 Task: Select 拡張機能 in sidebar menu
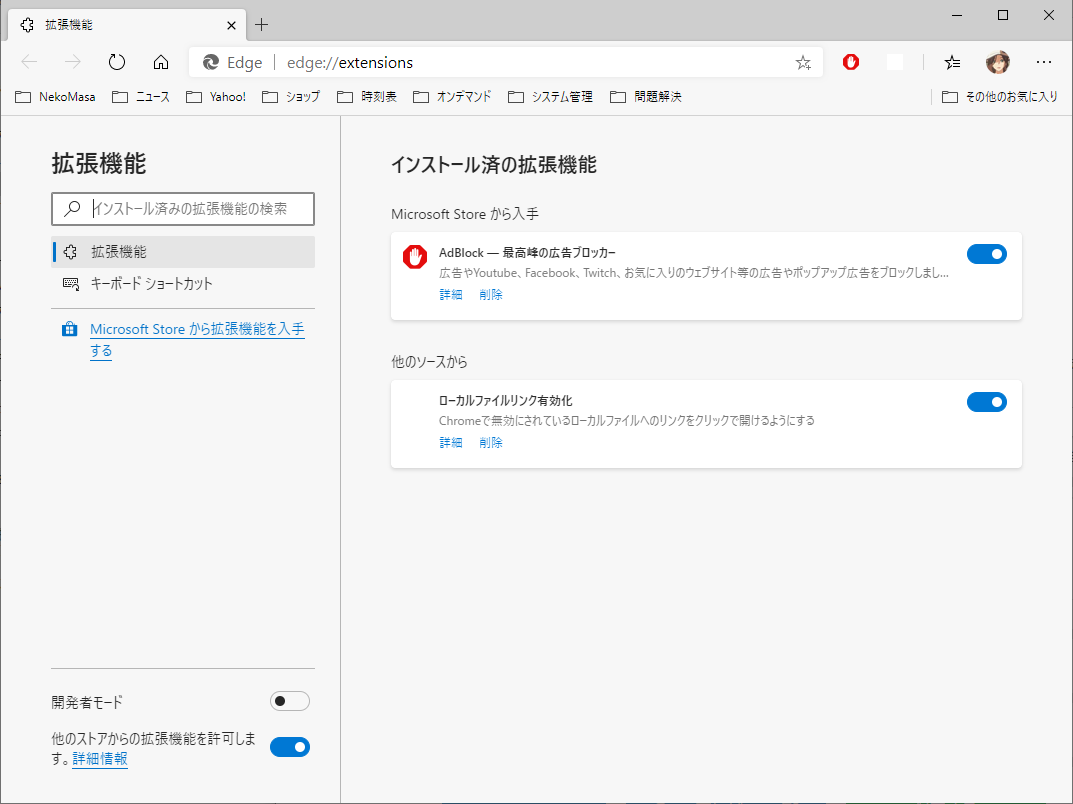pos(183,252)
